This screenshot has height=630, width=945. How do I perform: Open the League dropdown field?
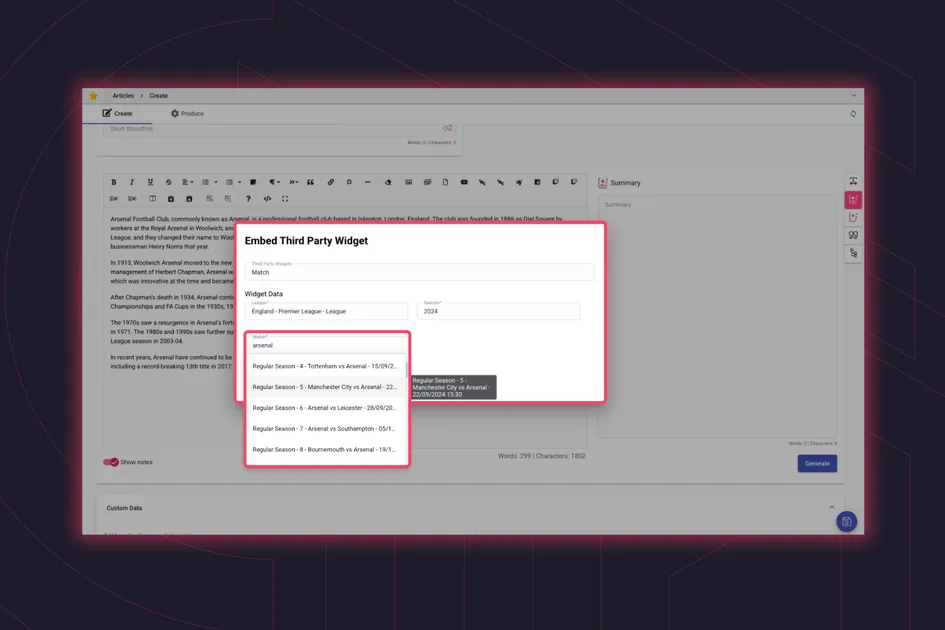pyautogui.click(x=326, y=311)
